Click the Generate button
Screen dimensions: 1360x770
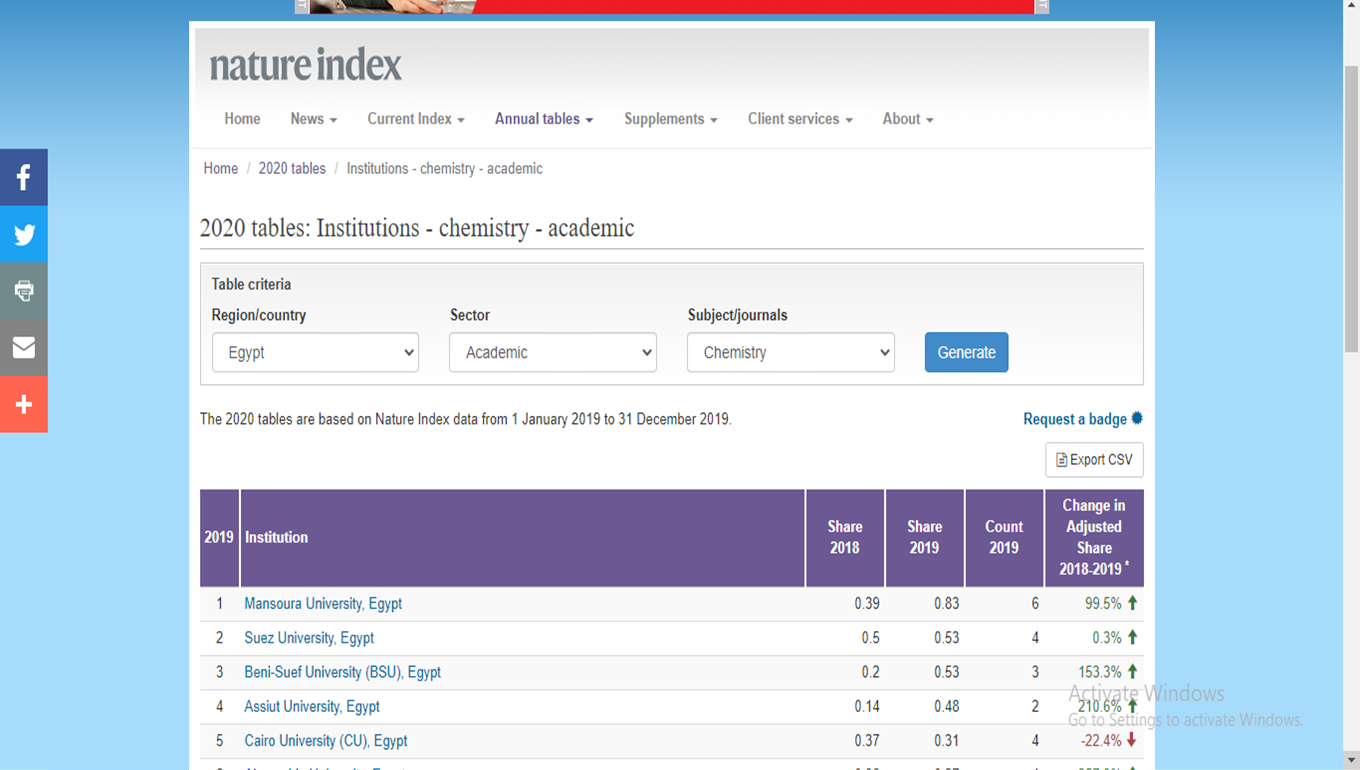tap(966, 352)
